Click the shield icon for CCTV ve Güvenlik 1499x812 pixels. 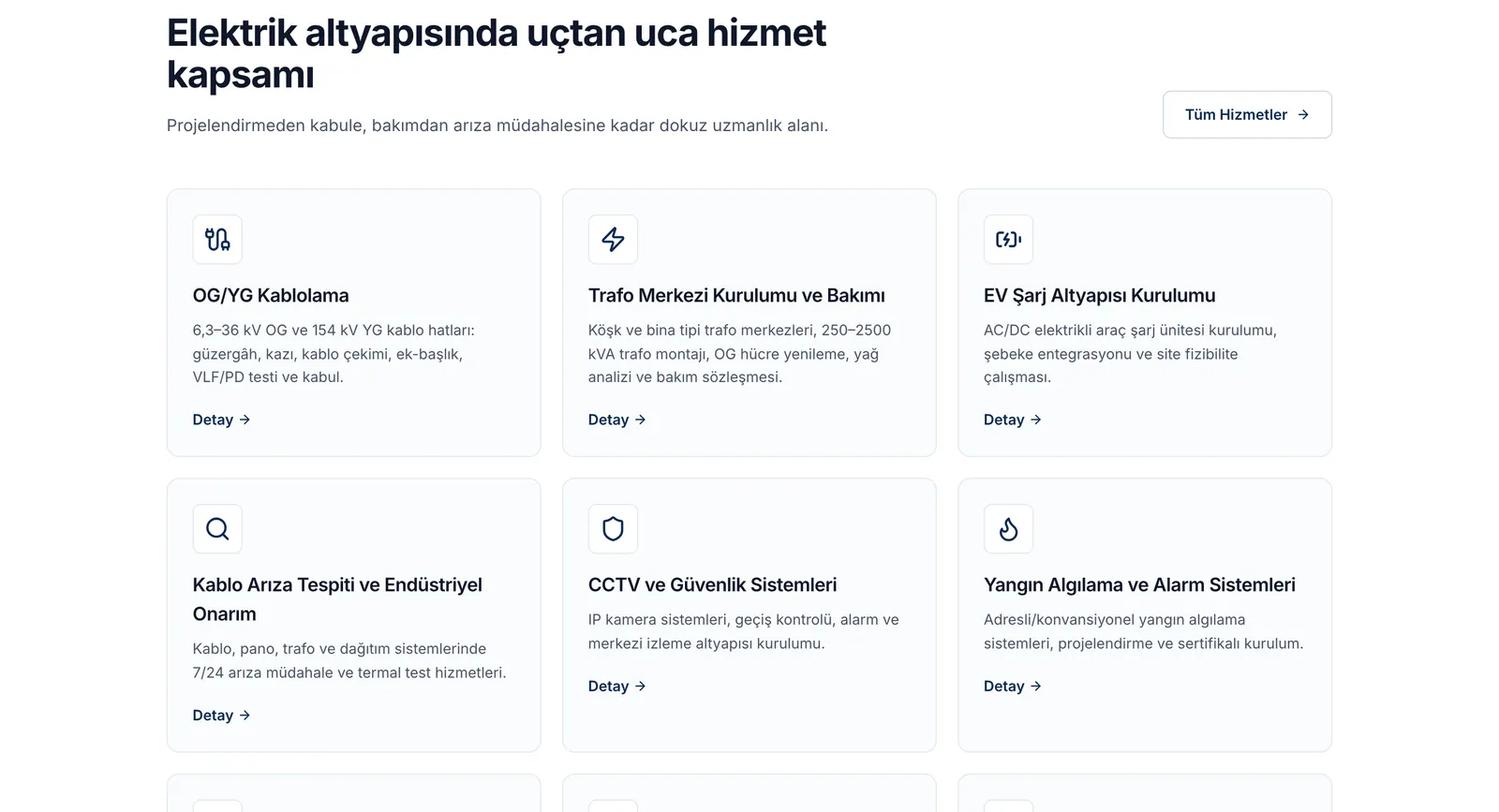click(613, 529)
